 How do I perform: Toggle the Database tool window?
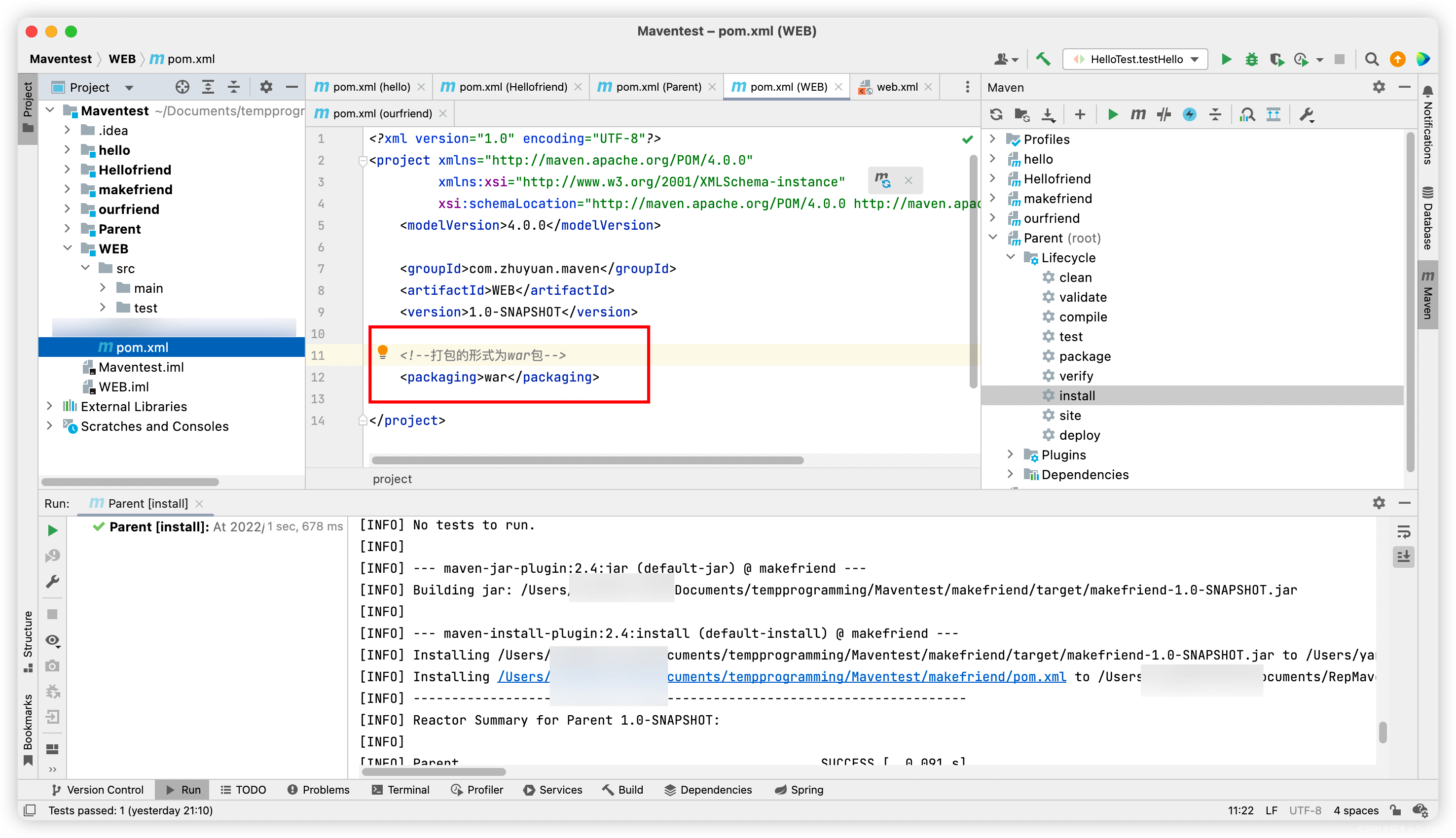tap(1428, 217)
